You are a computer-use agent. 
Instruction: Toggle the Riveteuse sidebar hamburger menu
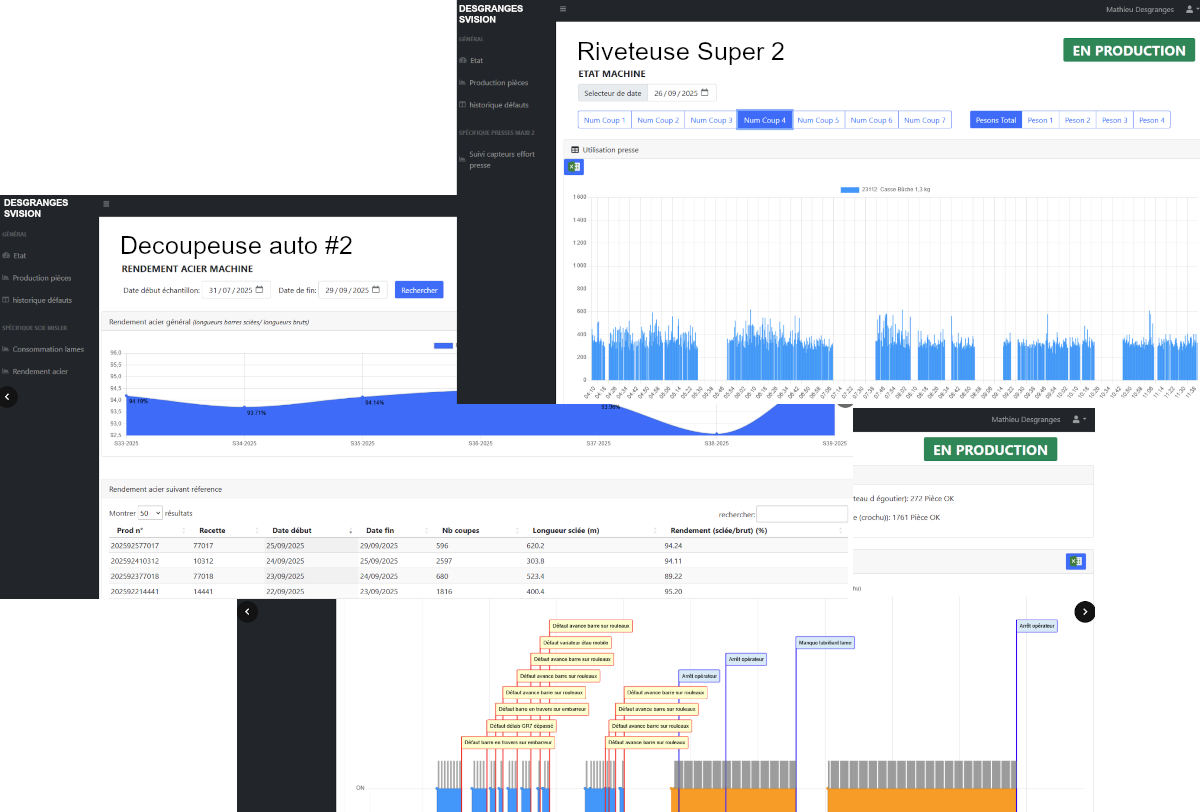click(x=563, y=9)
